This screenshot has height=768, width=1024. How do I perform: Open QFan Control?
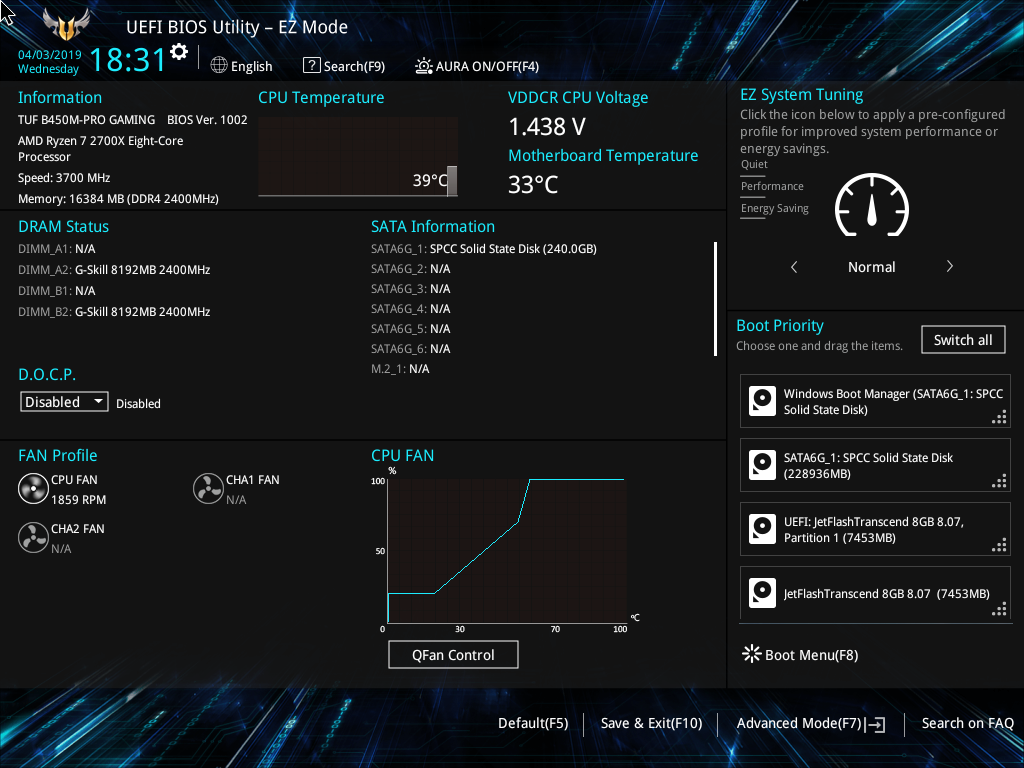453,654
